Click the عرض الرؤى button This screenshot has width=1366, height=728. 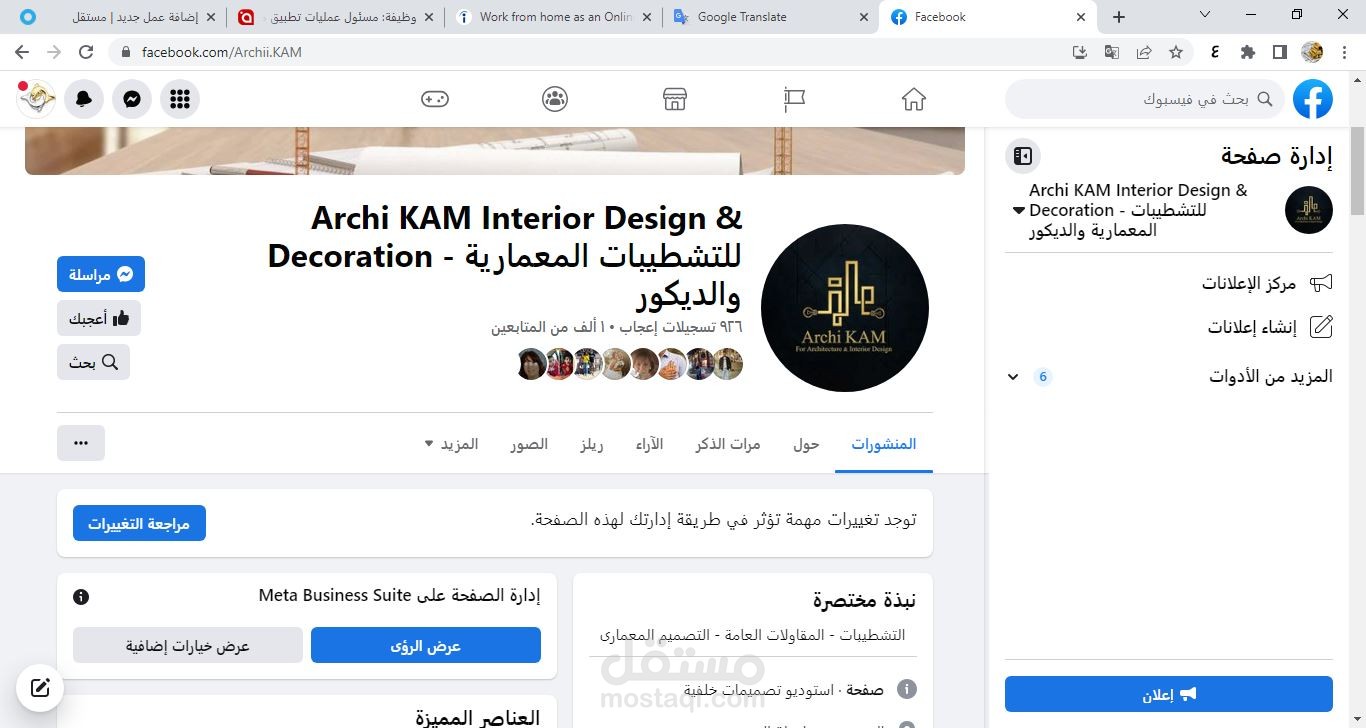pos(426,645)
